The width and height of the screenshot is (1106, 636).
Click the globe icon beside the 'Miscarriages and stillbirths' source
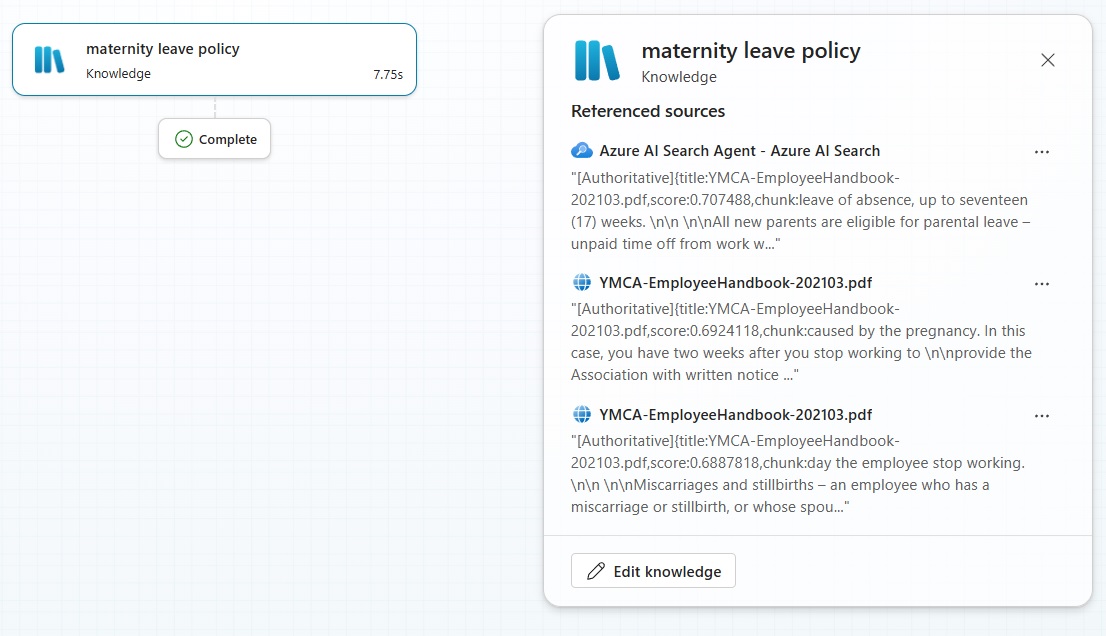(x=582, y=414)
